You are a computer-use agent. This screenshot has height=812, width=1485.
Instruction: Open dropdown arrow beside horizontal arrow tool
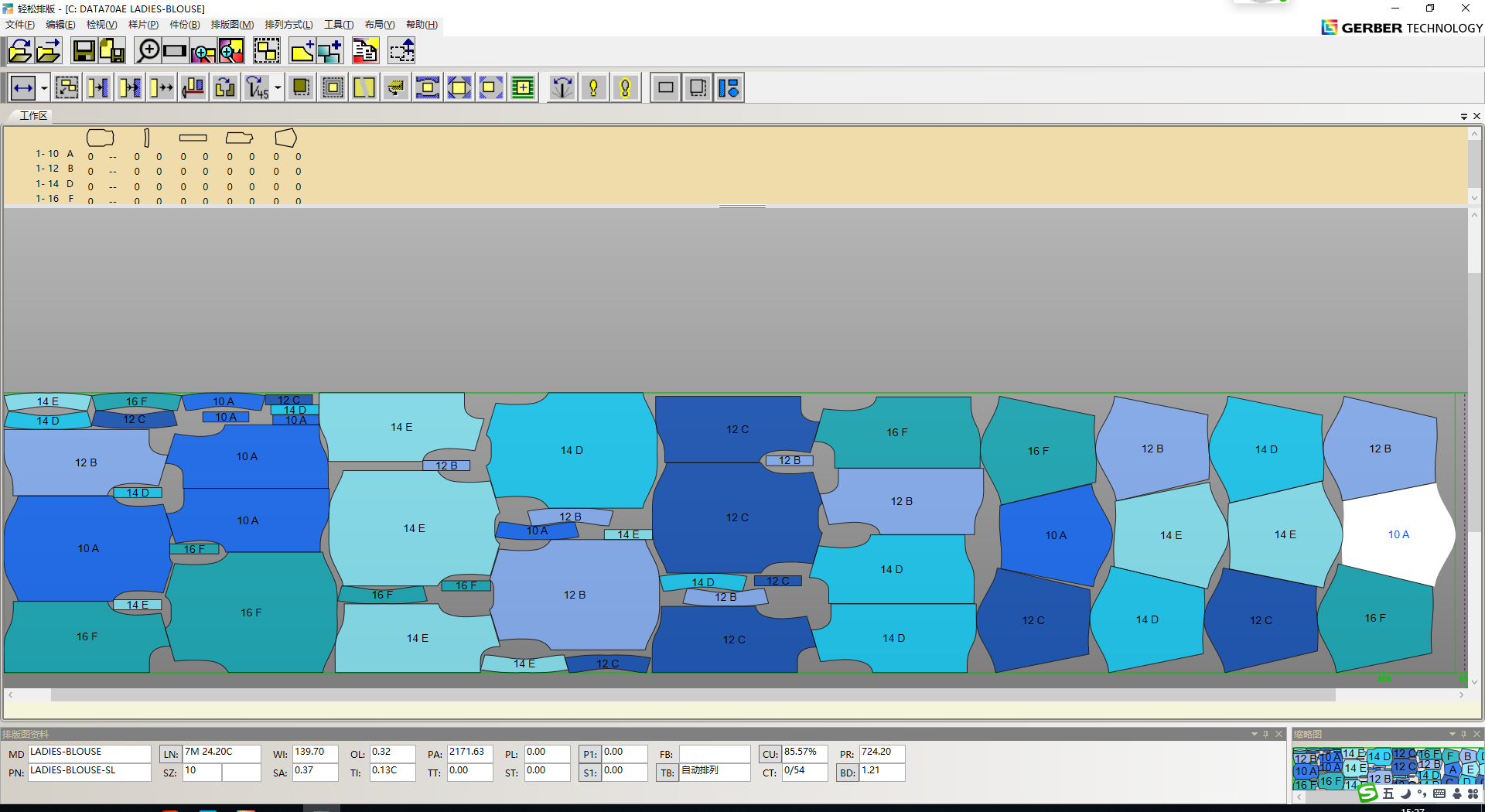click(x=44, y=88)
